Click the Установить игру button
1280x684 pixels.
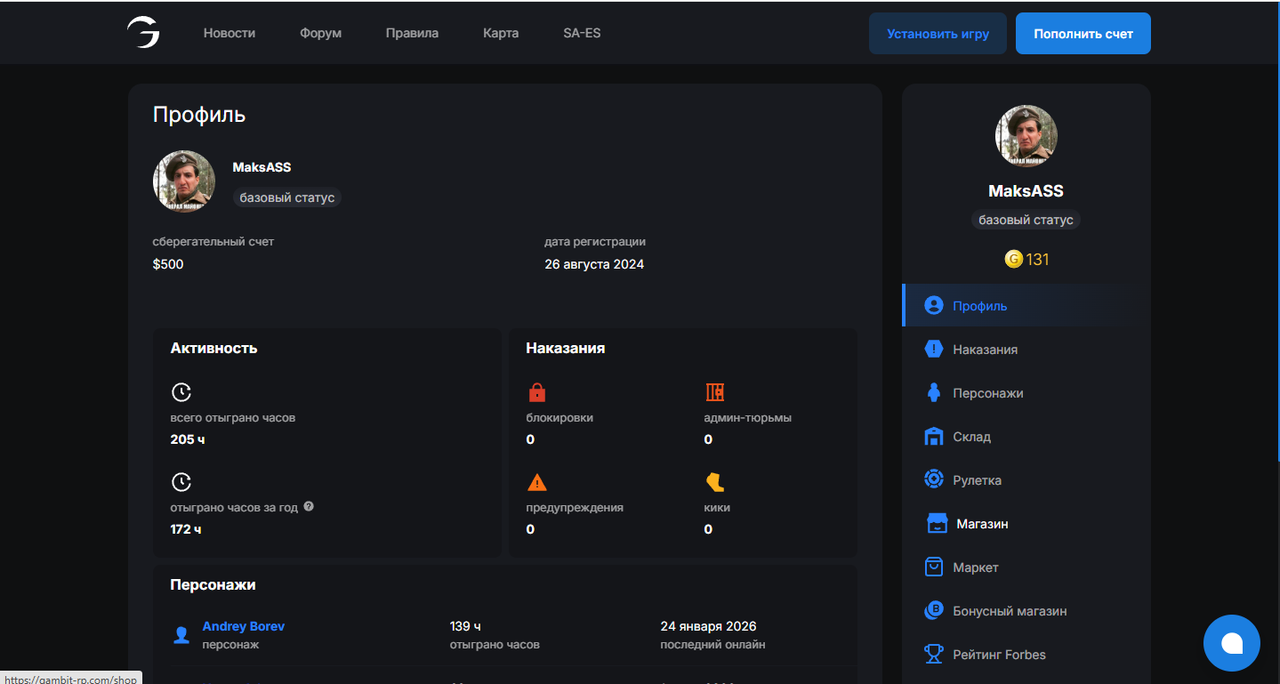coord(938,33)
